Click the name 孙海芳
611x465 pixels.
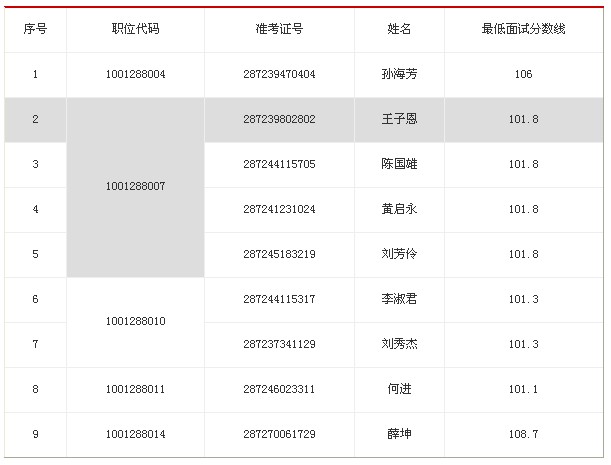(x=399, y=75)
